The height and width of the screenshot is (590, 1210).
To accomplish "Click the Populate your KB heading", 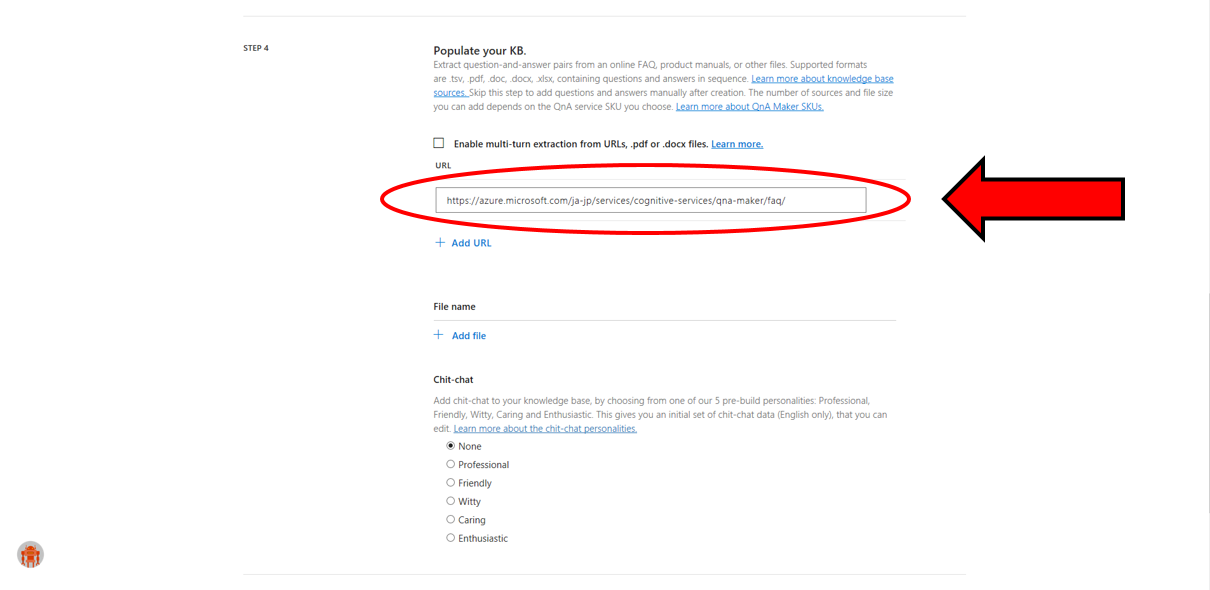I will (x=480, y=50).
